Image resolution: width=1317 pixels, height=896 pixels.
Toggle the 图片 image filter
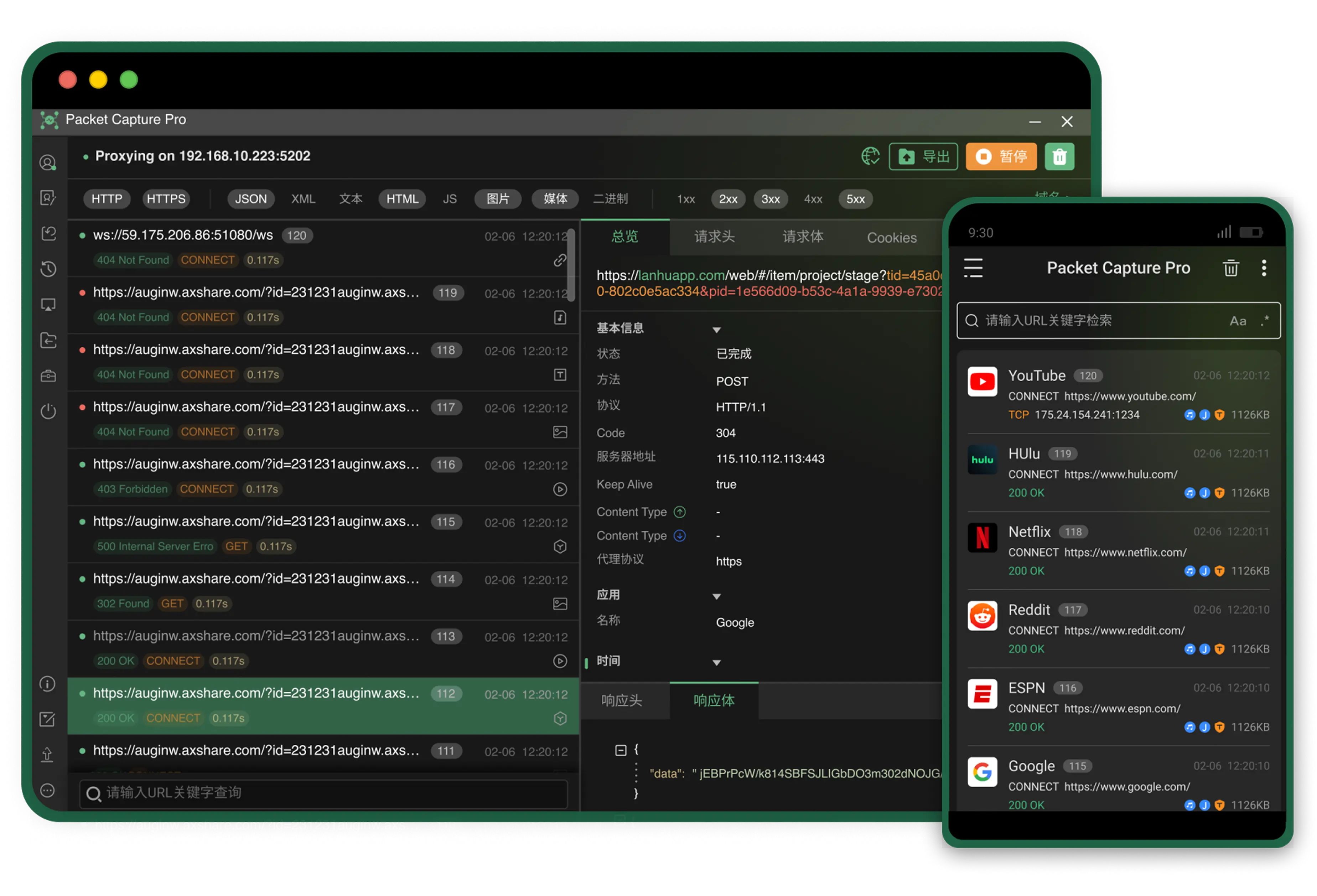[498, 199]
